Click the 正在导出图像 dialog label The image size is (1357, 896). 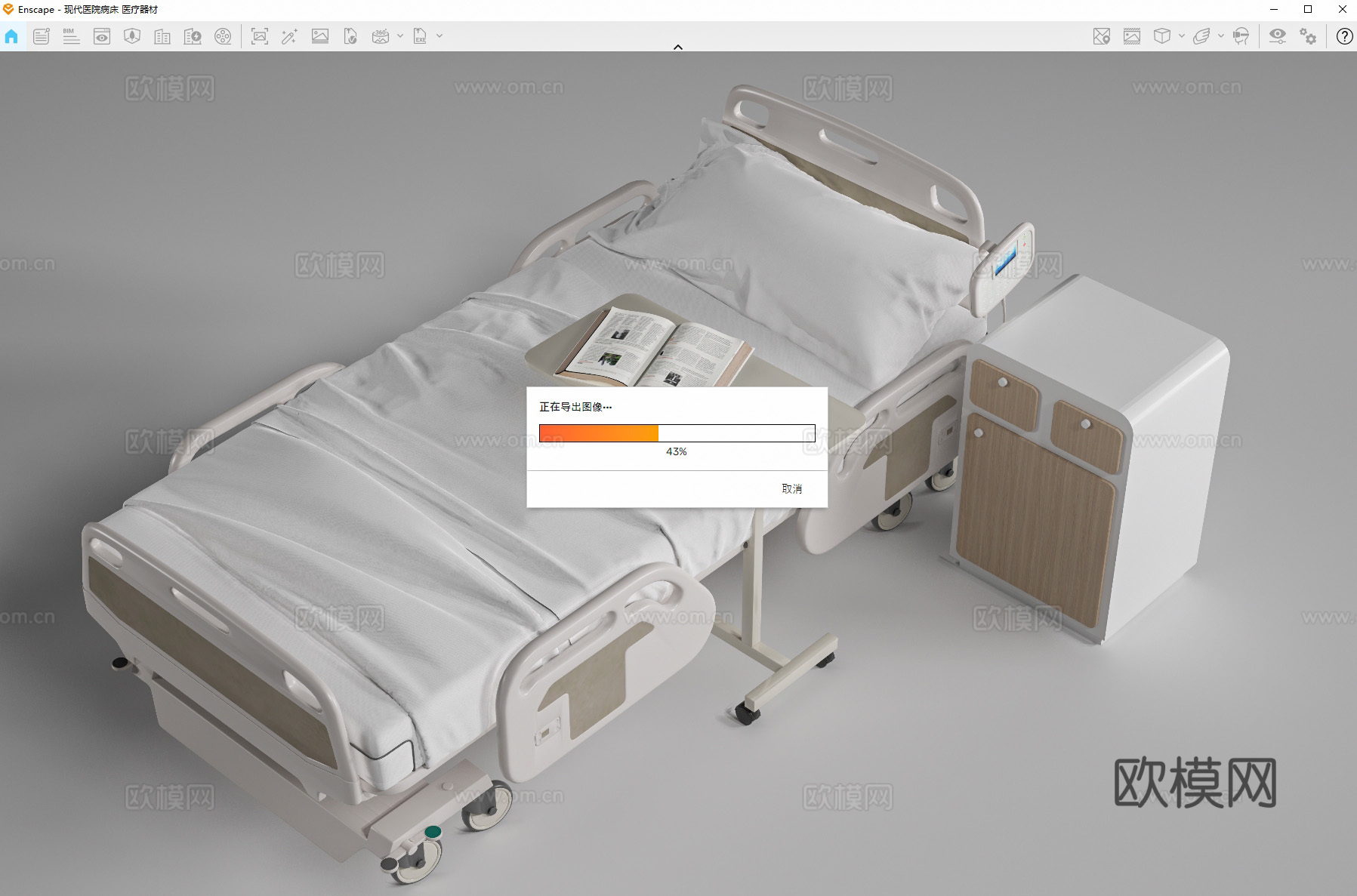tap(575, 407)
